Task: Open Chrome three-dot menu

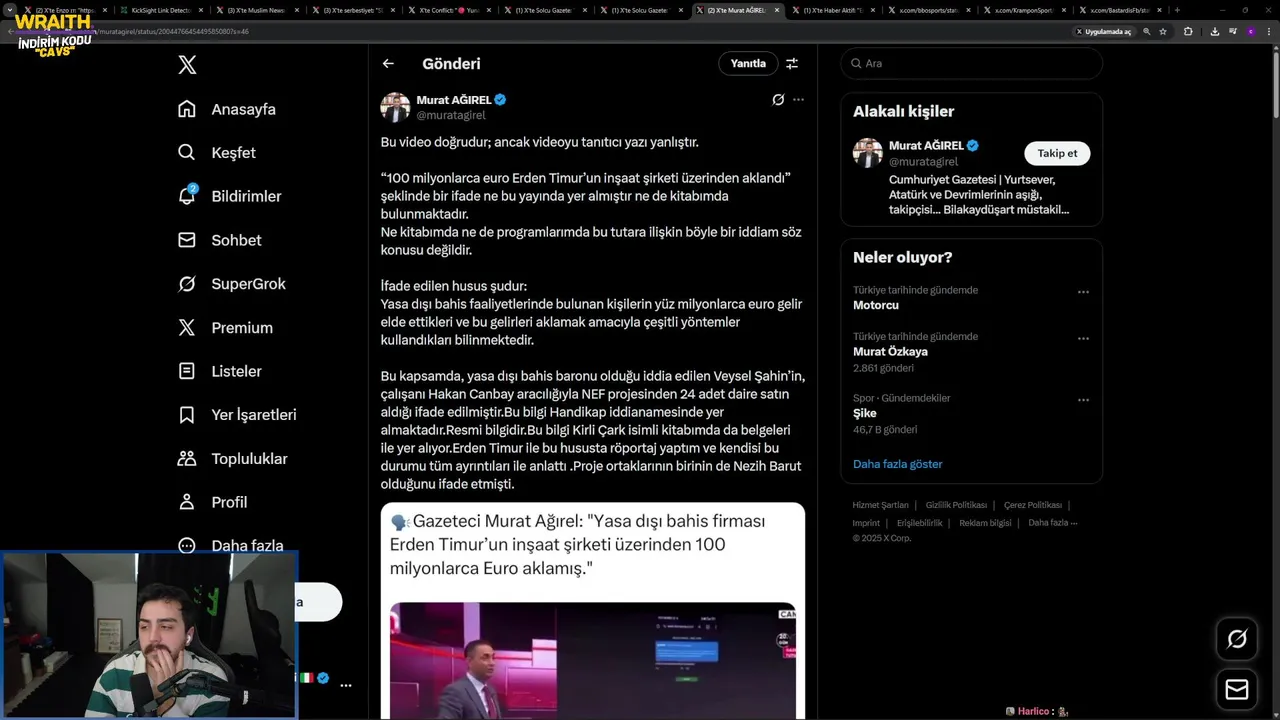Action: point(1269,31)
